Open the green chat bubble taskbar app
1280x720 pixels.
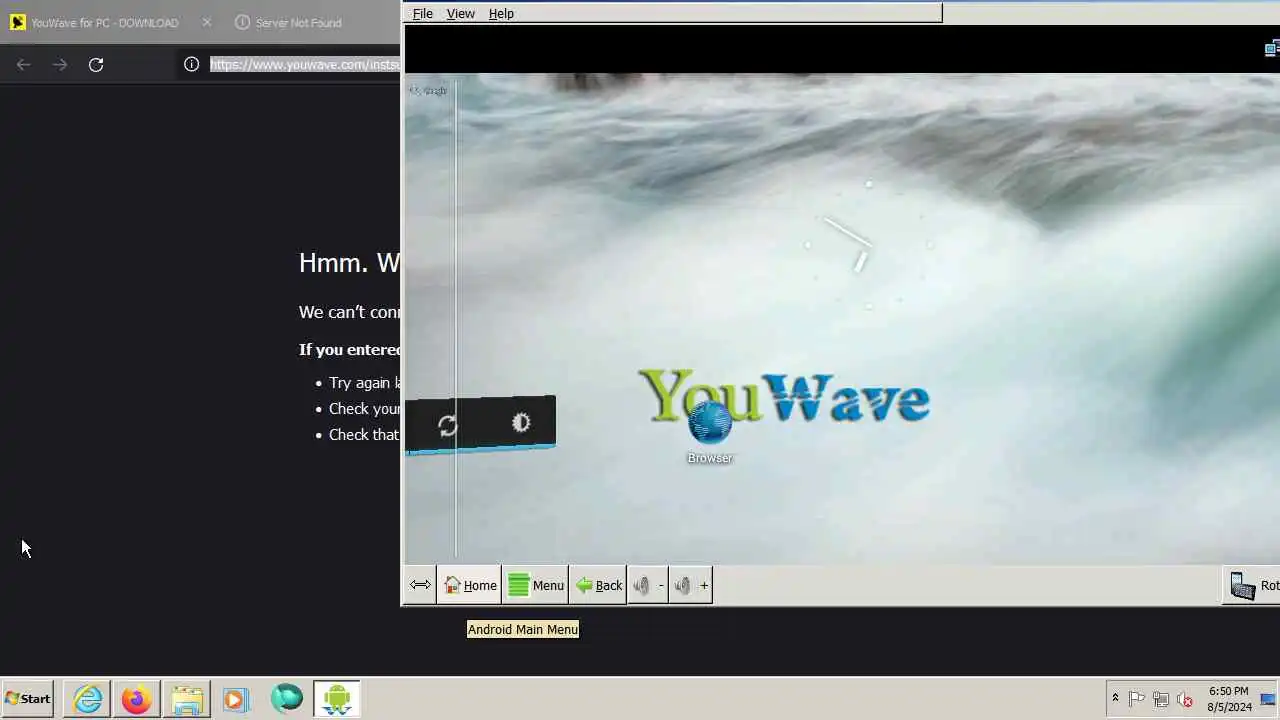pos(286,698)
